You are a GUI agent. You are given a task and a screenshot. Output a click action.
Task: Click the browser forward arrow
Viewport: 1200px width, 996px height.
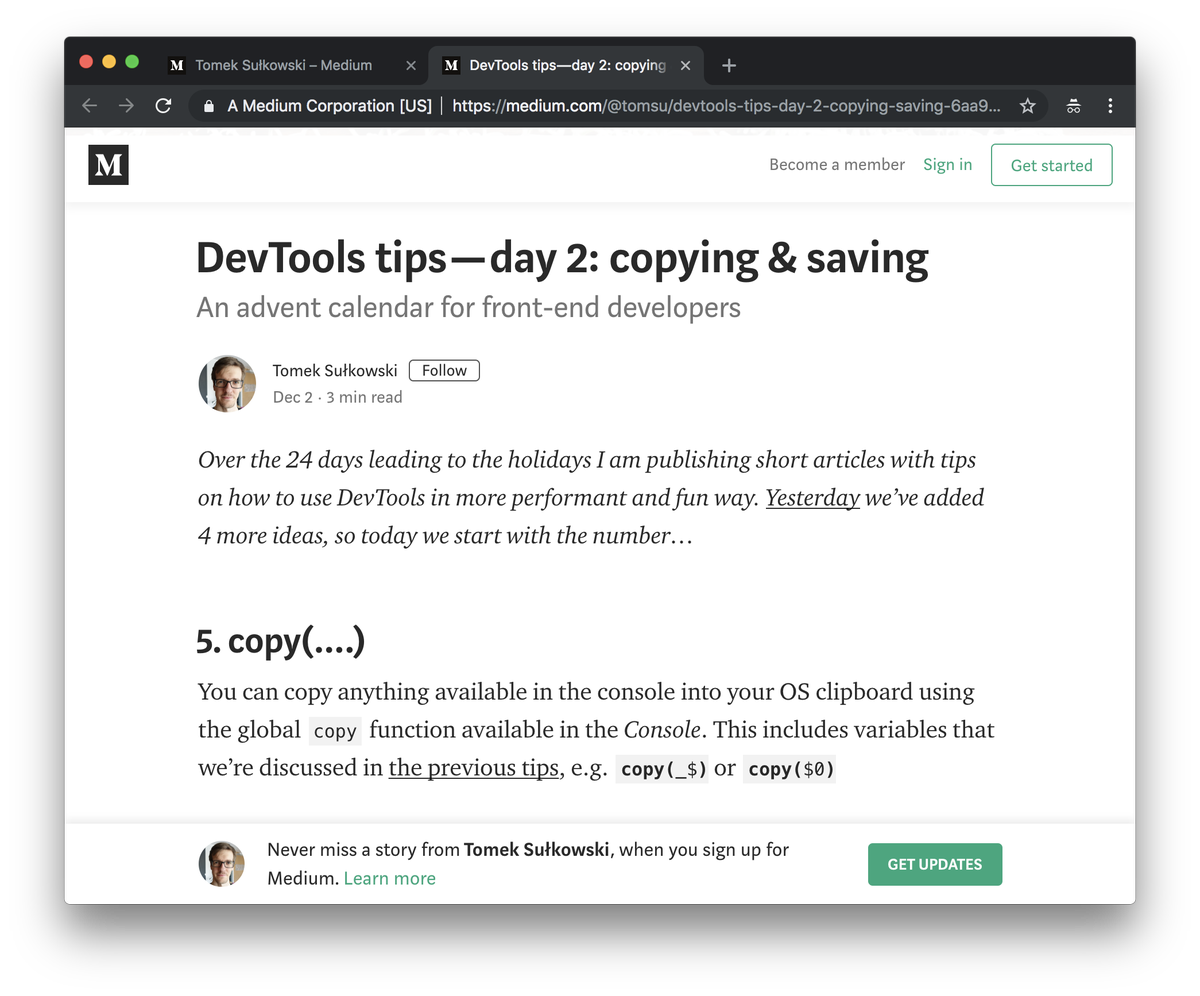[126, 106]
